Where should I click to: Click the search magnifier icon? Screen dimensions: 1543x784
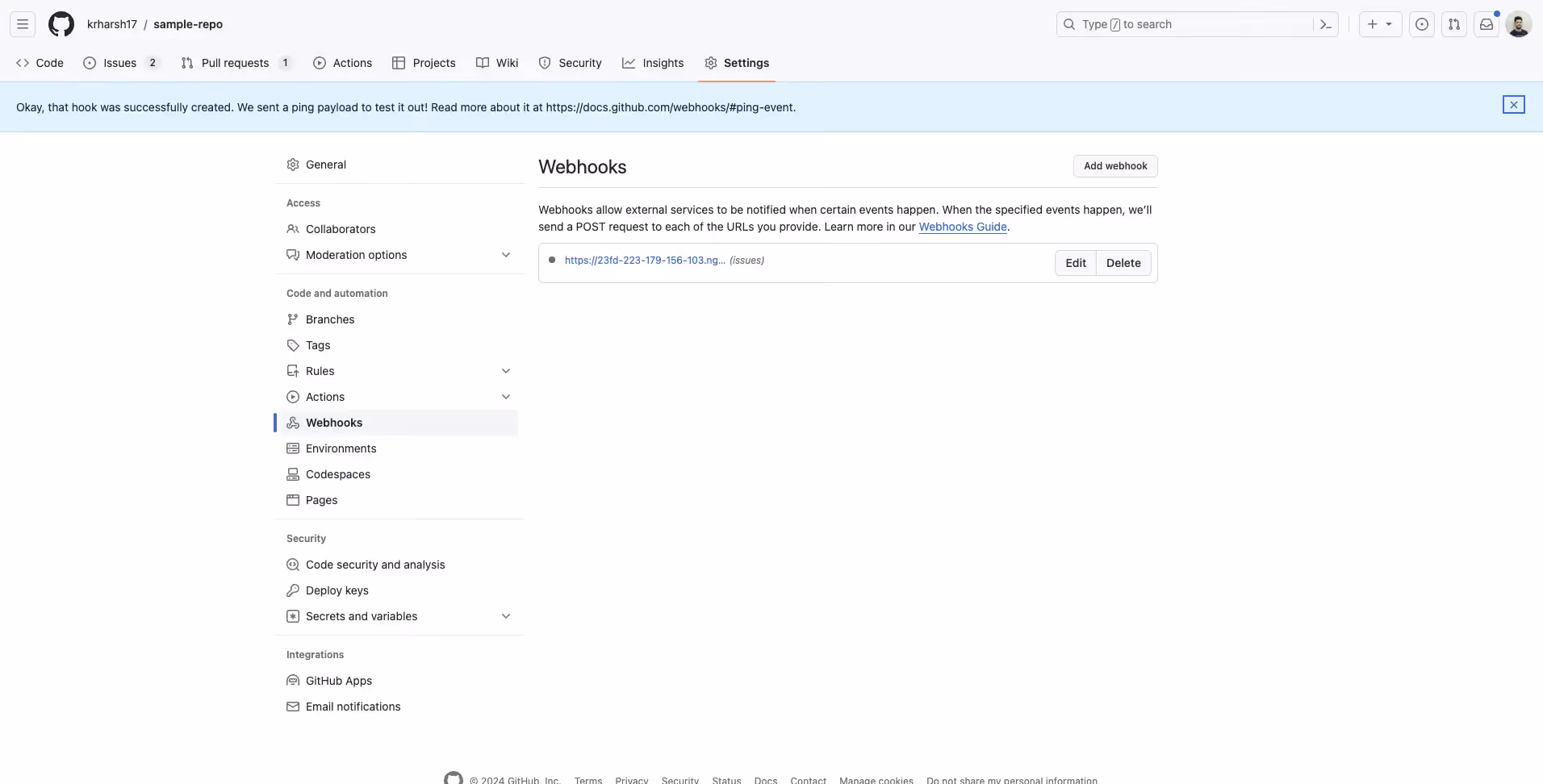[1069, 24]
